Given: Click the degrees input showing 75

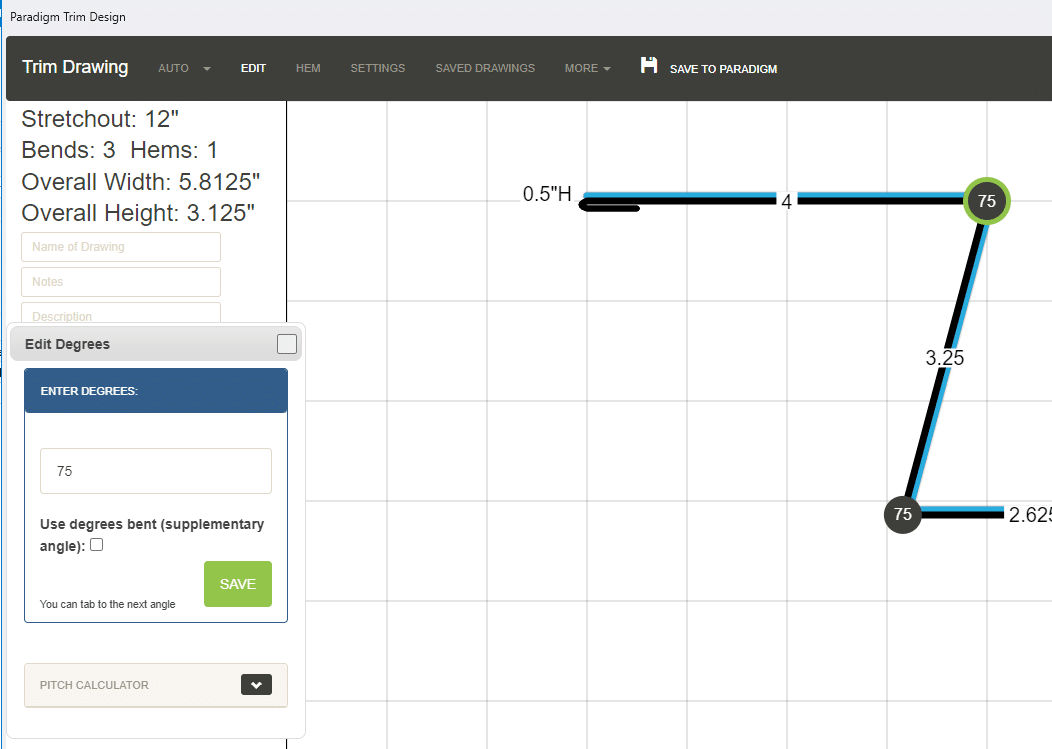Looking at the screenshot, I should click(x=156, y=471).
